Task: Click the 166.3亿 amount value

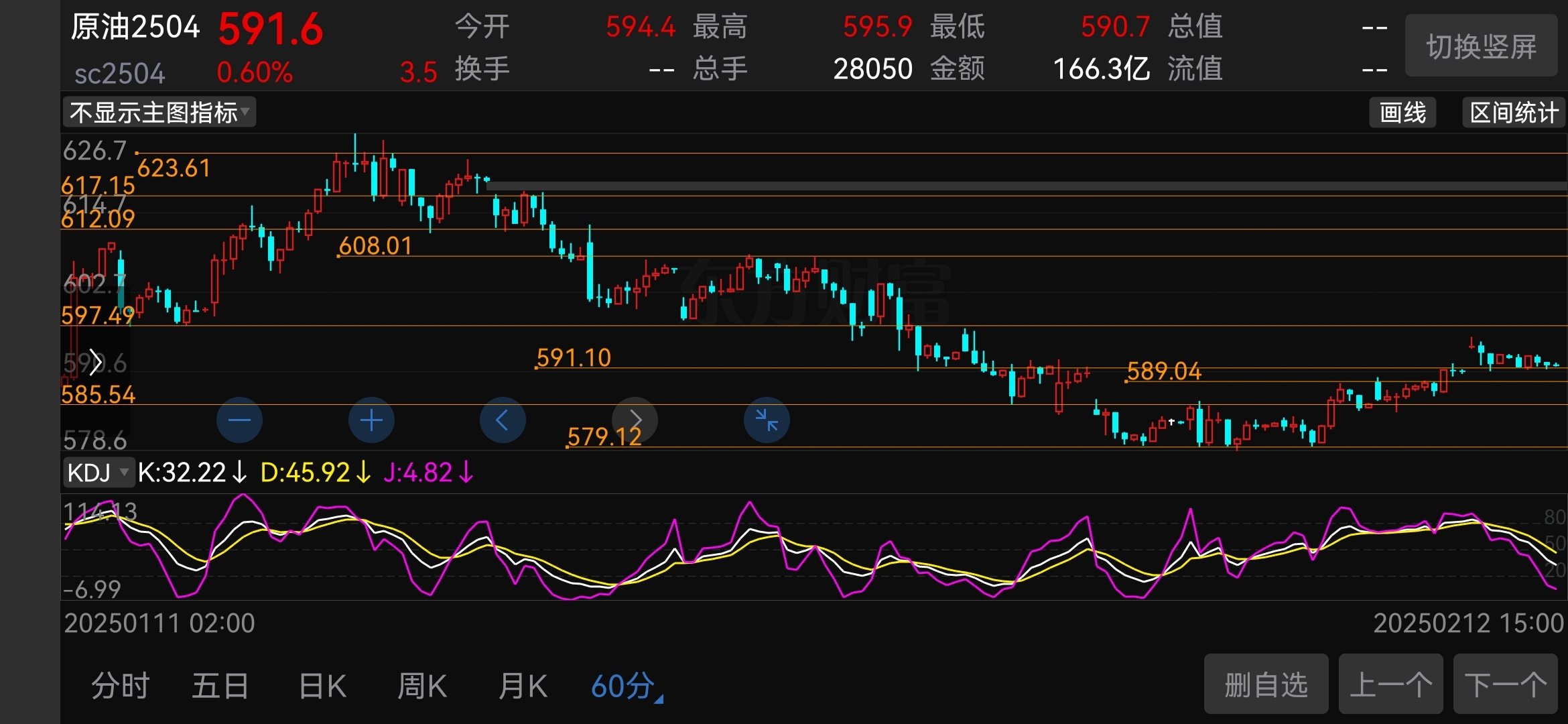Action: [x=1102, y=68]
